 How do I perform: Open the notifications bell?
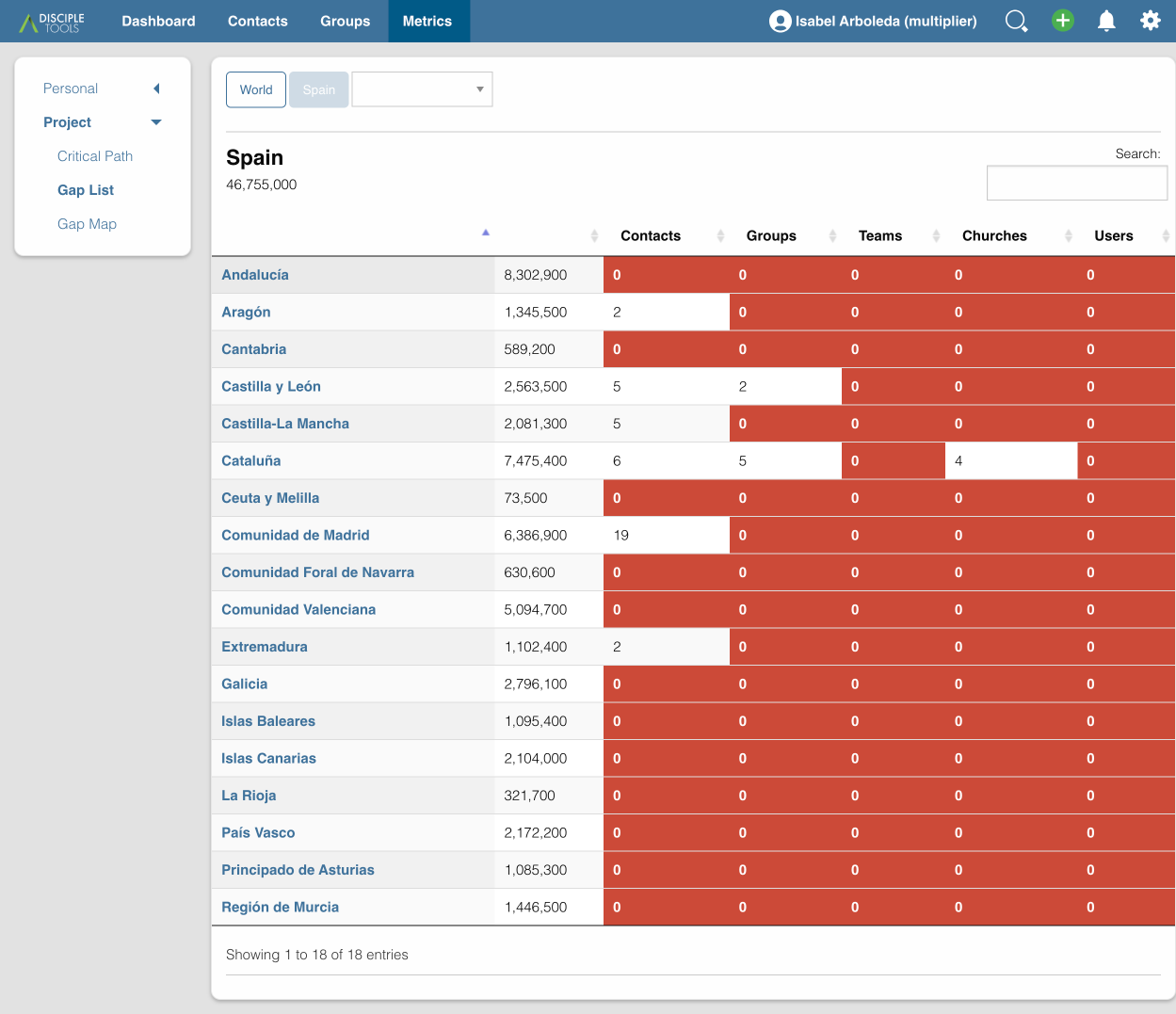point(1106,21)
